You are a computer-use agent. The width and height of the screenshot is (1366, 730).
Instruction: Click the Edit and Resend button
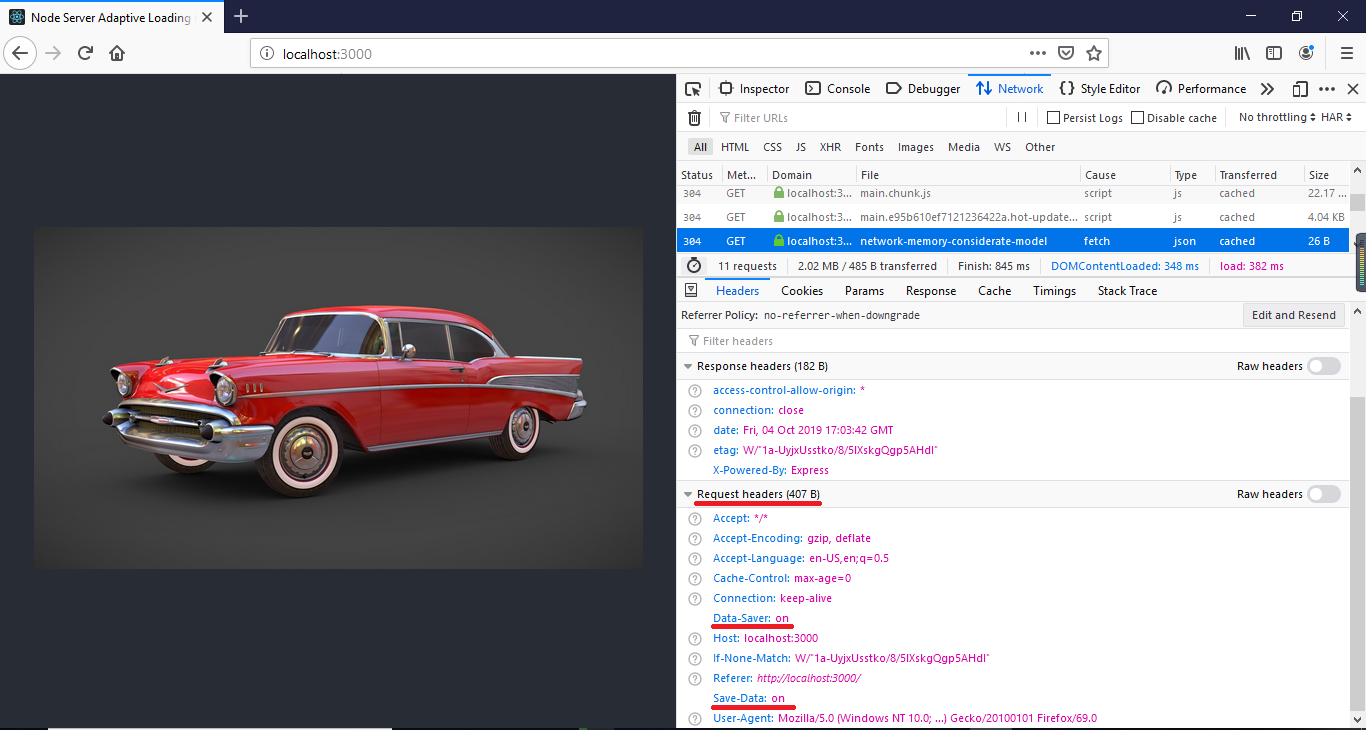tap(1294, 314)
